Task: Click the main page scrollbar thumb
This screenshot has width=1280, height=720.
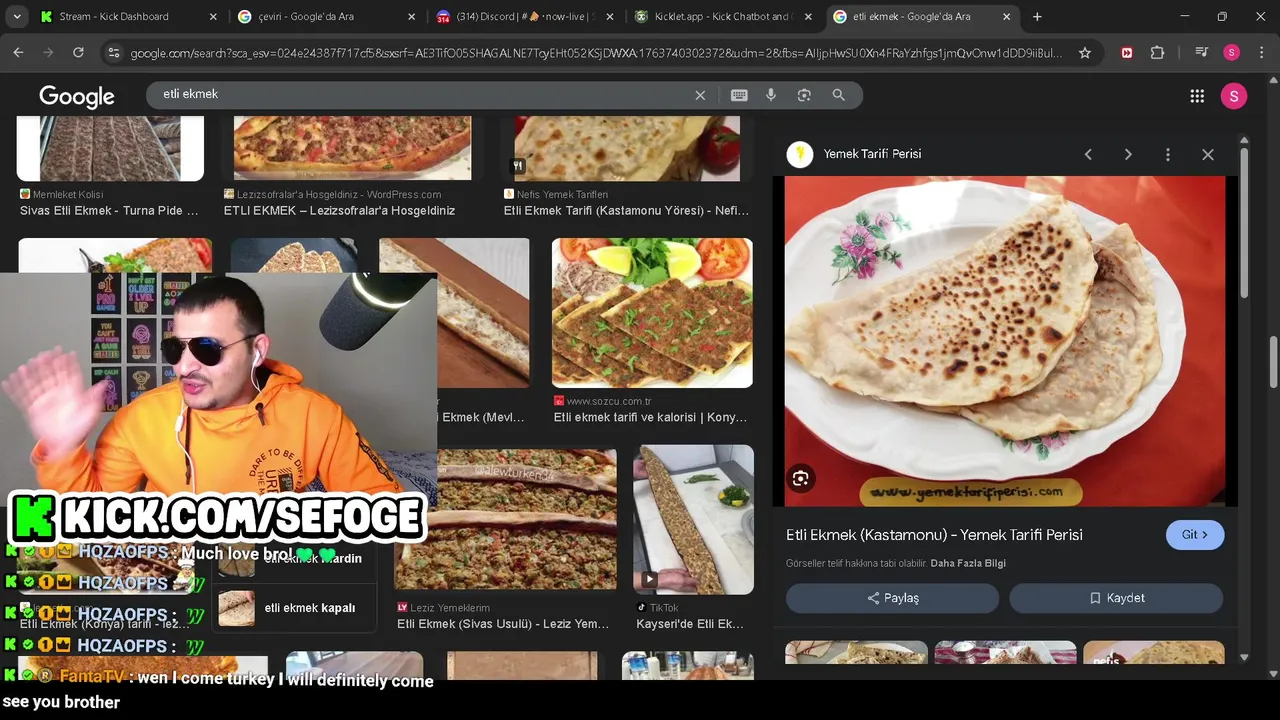Action: (x=1274, y=363)
